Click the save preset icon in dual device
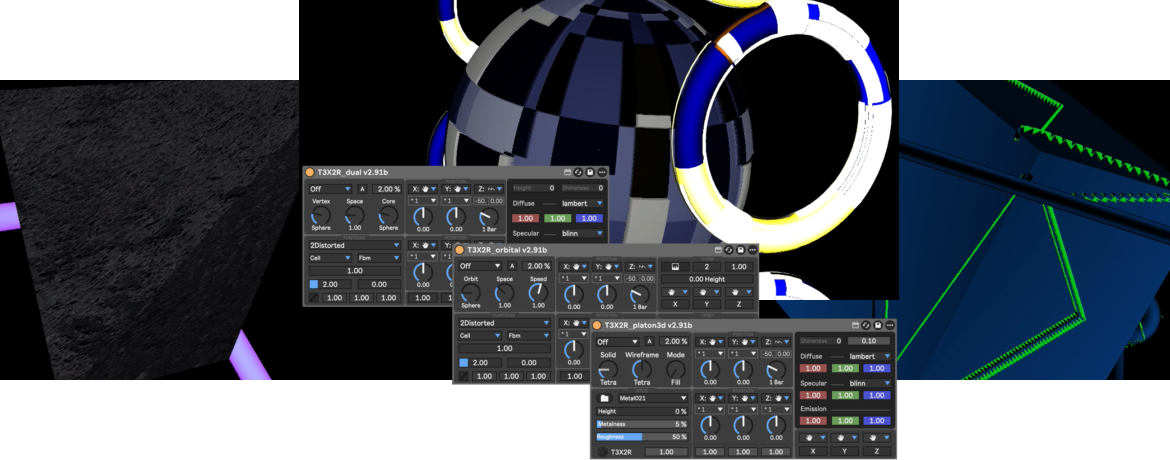This screenshot has width=1170, height=460. point(590,173)
